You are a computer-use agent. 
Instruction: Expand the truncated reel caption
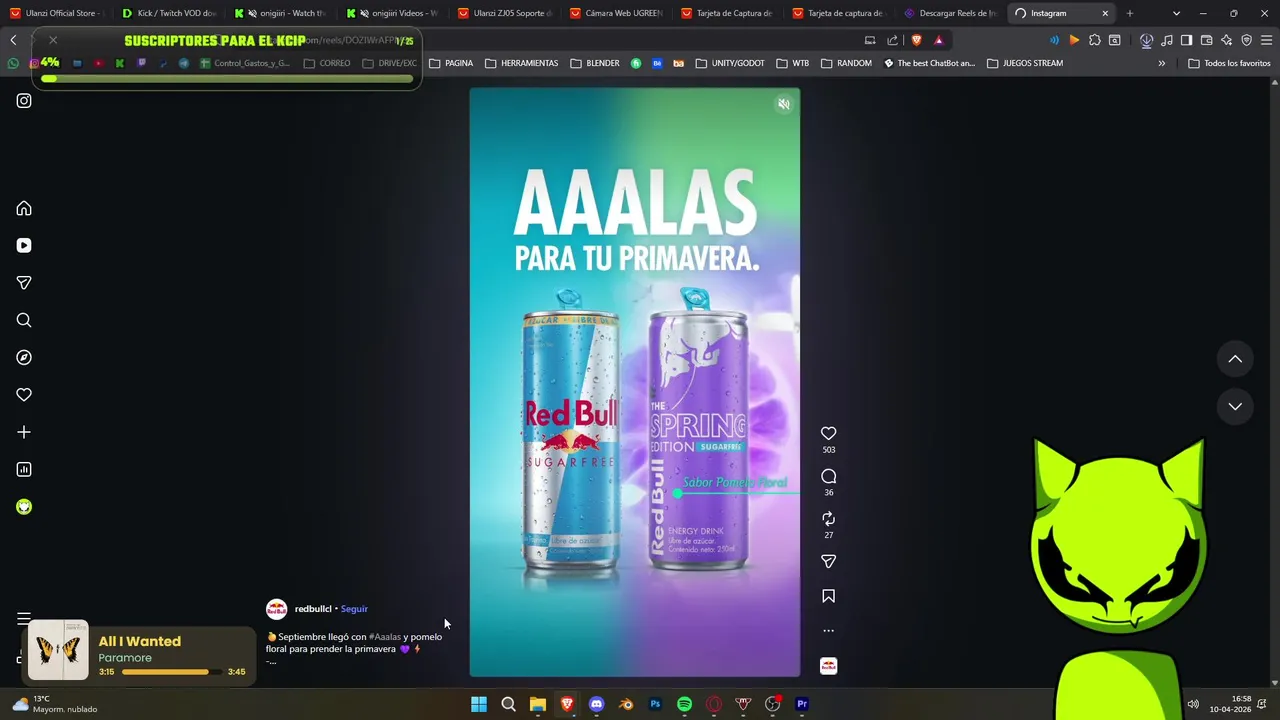[x=271, y=662]
